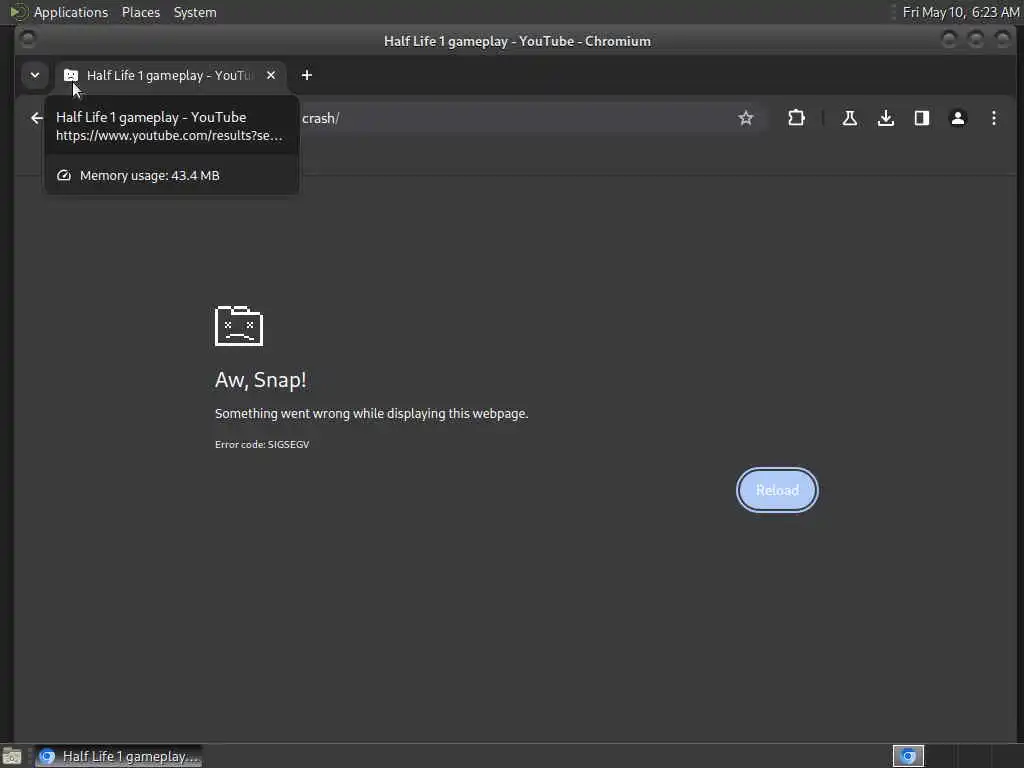Open the Extensions puzzle icon
Viewport: 1024px width, 768px height.
(796, 118)
